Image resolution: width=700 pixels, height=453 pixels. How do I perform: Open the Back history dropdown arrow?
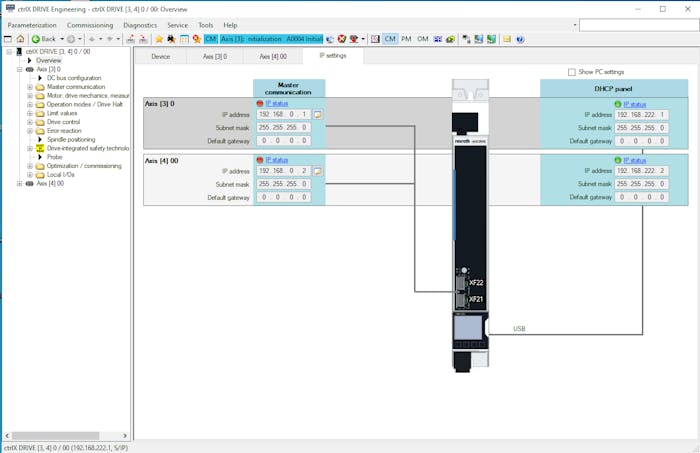coord(61,39)
